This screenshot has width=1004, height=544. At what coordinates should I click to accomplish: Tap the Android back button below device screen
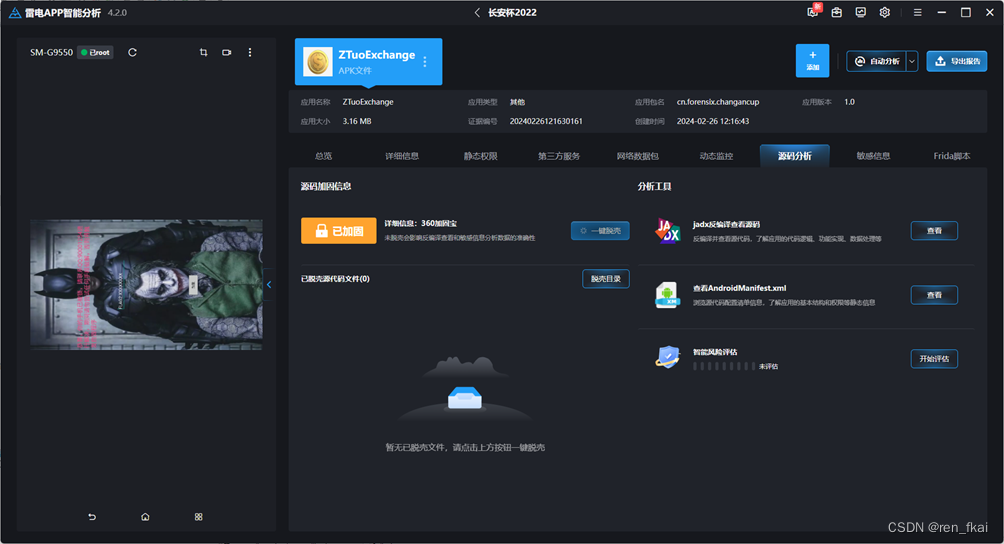pos(92,516)
